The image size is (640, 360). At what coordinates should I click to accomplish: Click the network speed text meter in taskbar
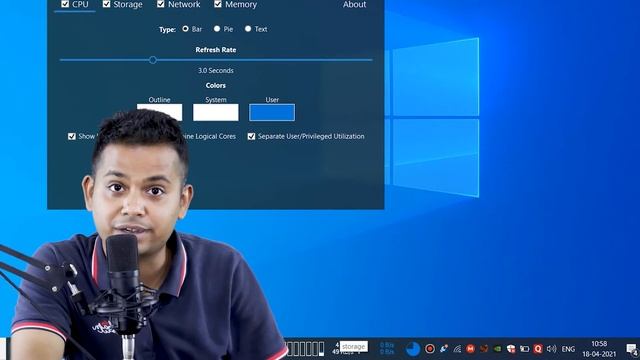pyautogui.click(x=387, y=348)
